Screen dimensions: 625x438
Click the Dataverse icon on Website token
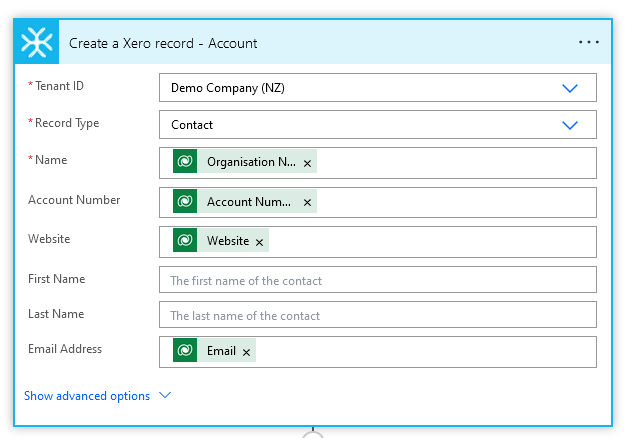[185, 240]
